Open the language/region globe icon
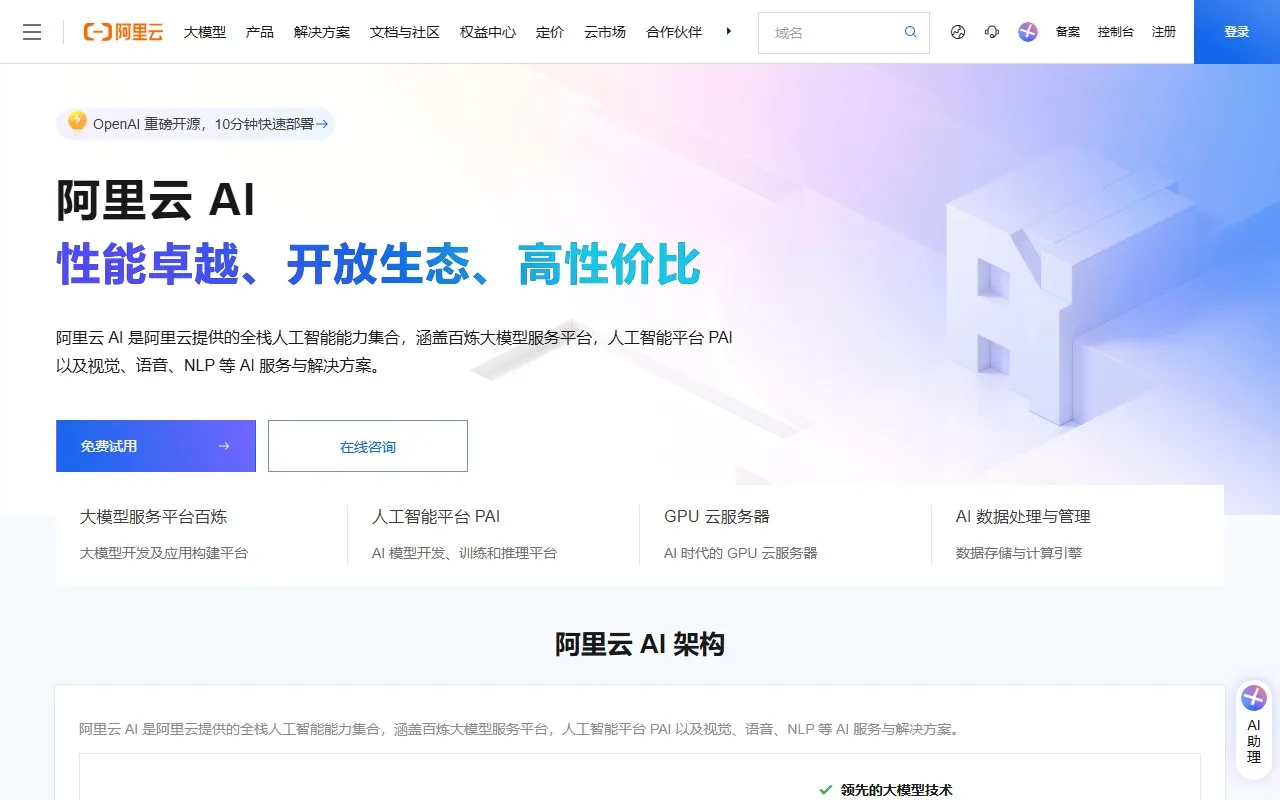1280x800 pixels. pos(957,32)
